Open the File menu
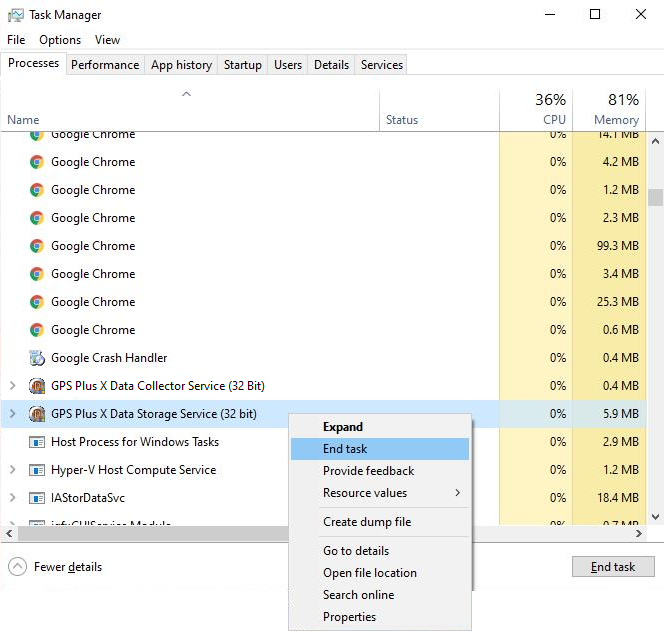The height and width of the screenshot is (637, 664). click(x=16, y=40)
